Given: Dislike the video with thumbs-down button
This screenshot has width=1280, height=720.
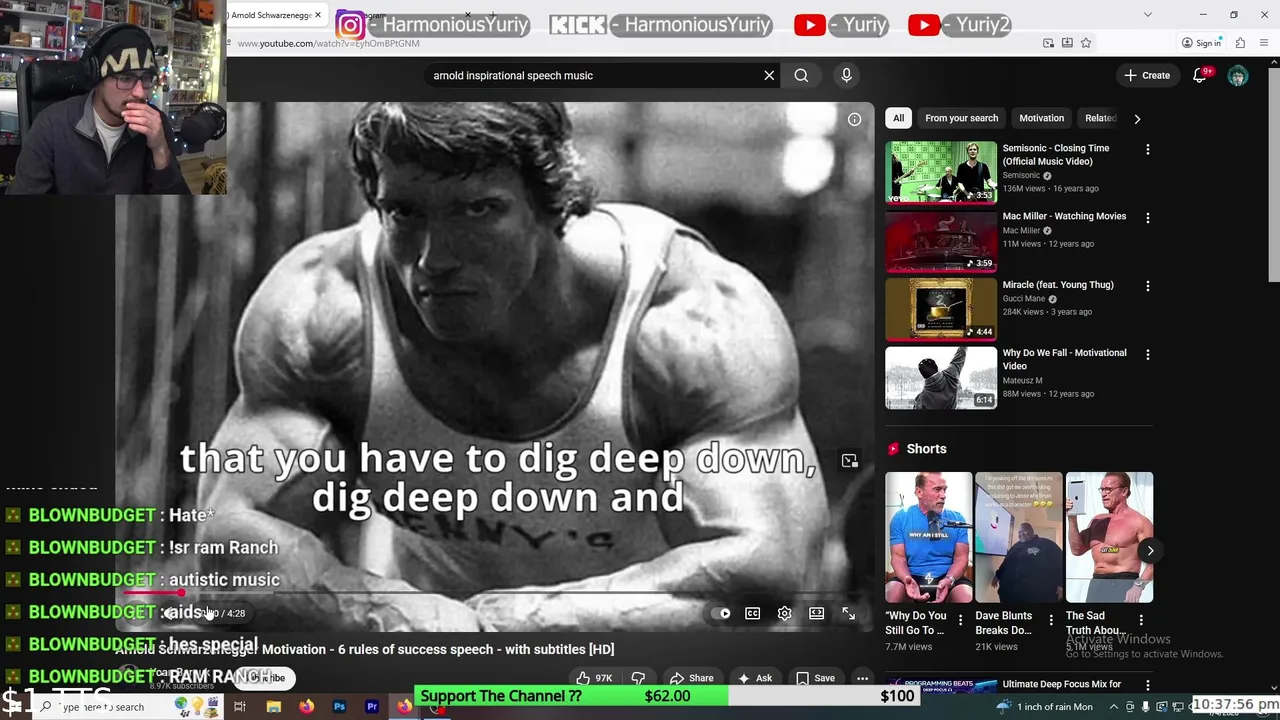Looking at the screenshot, I should [x=638, y=678].
